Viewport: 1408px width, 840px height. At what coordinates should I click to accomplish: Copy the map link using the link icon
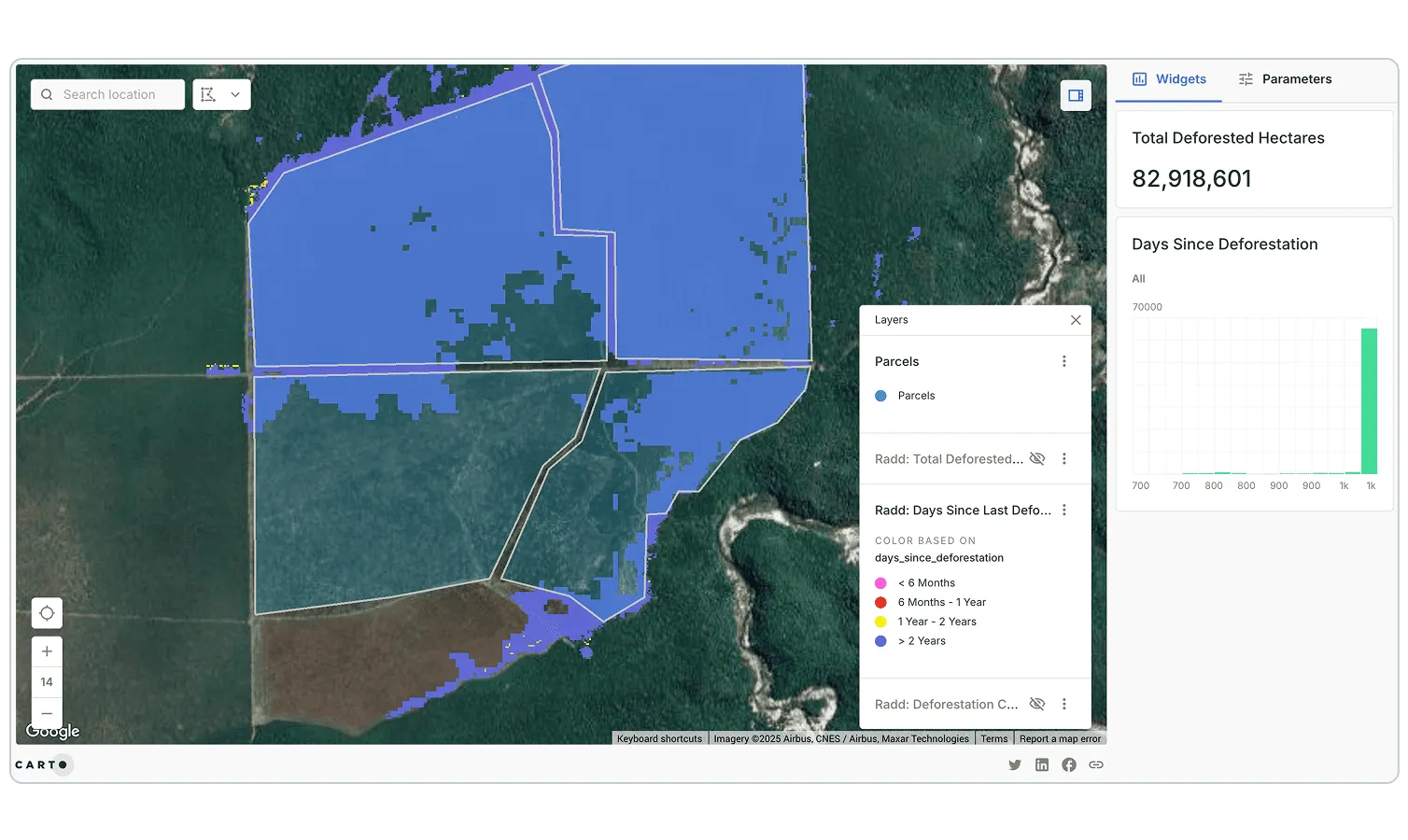coord(1095,764)
